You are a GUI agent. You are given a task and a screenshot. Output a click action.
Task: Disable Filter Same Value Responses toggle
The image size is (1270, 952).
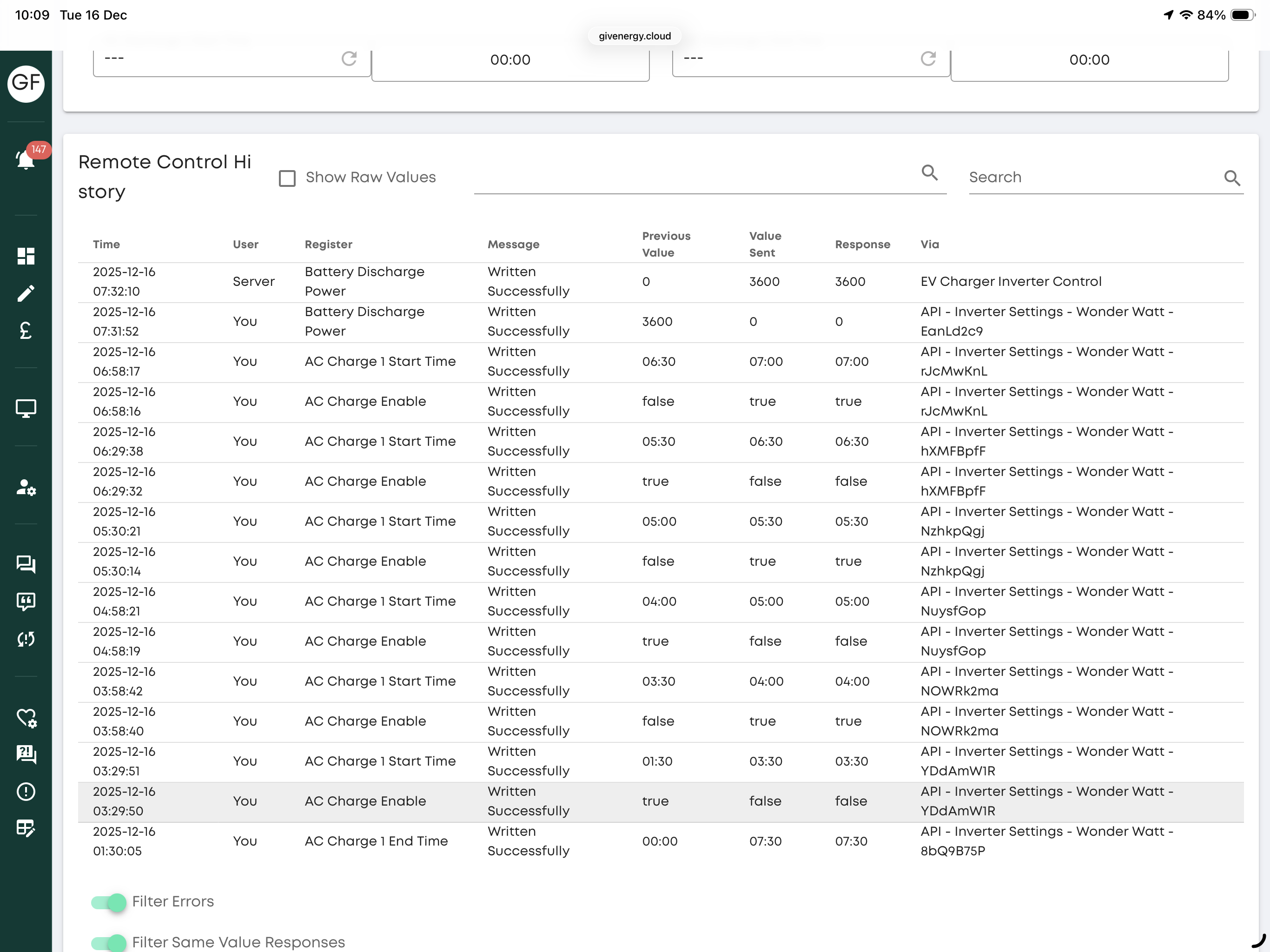coord(108,942)
